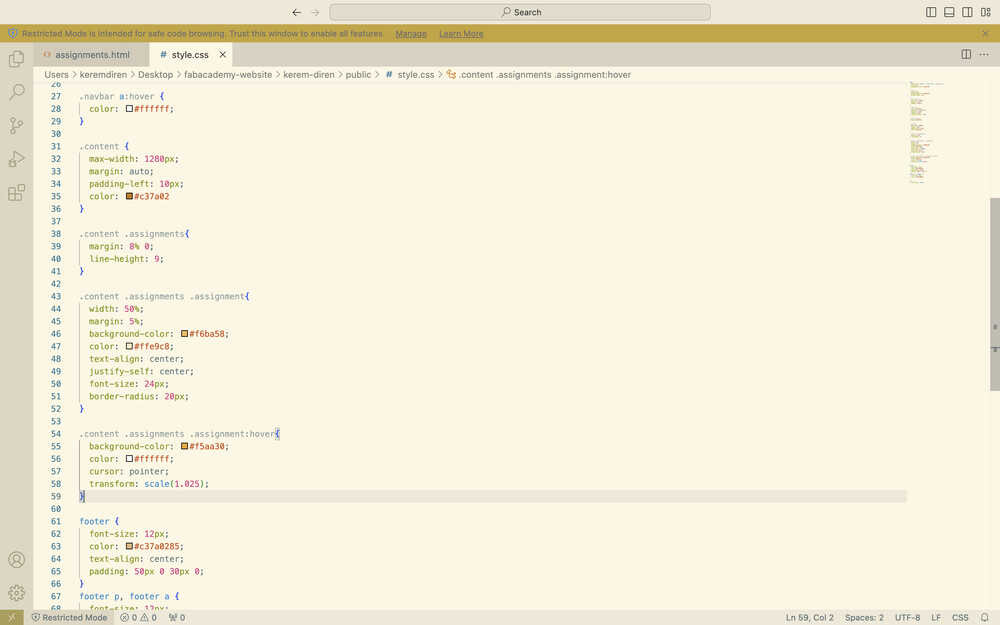Screen dimensions: 1000x625
Task: Dismiss the Restricted Mode banner
Action: (985, 33)
